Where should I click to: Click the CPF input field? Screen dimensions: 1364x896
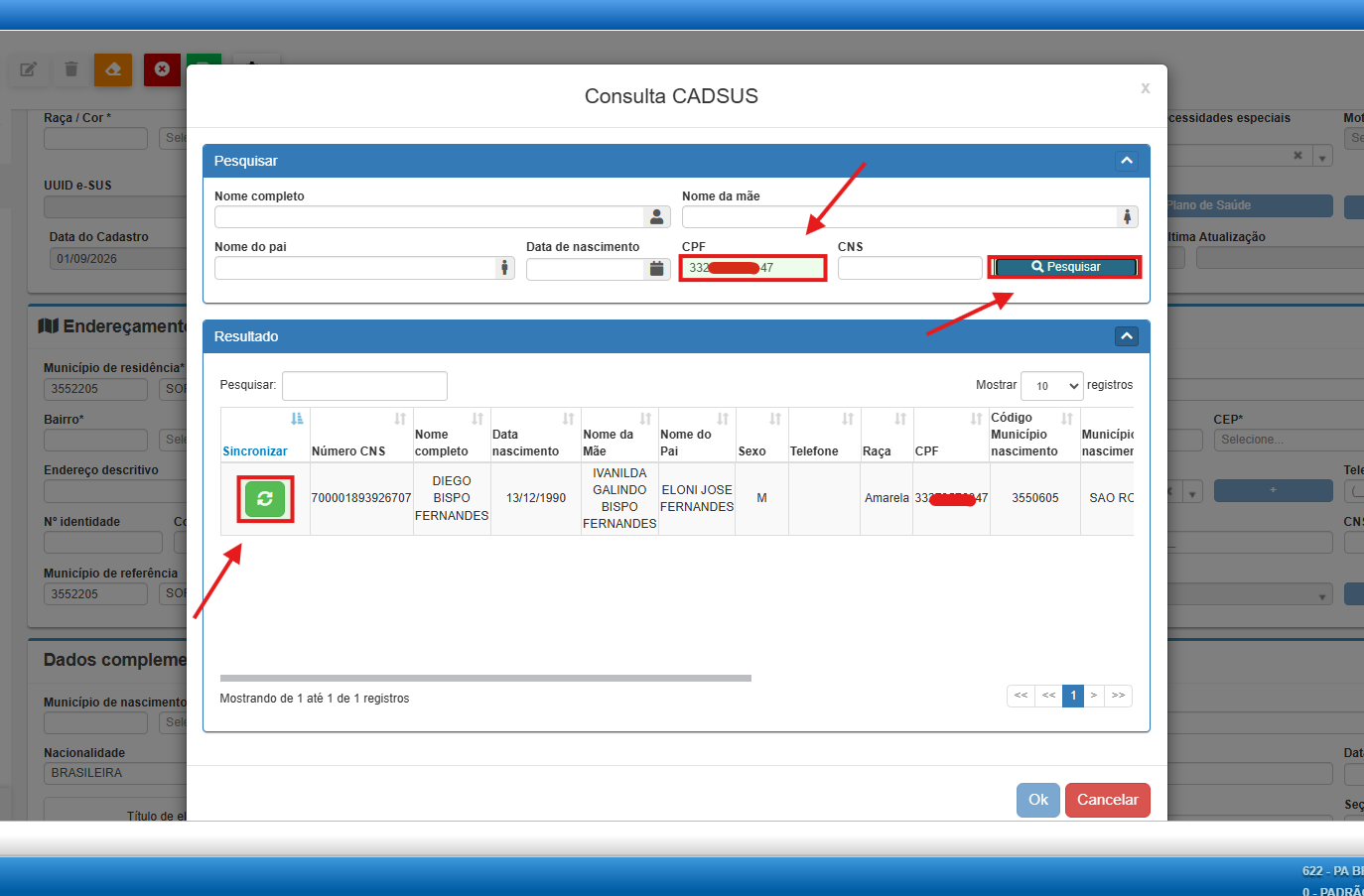752,268
